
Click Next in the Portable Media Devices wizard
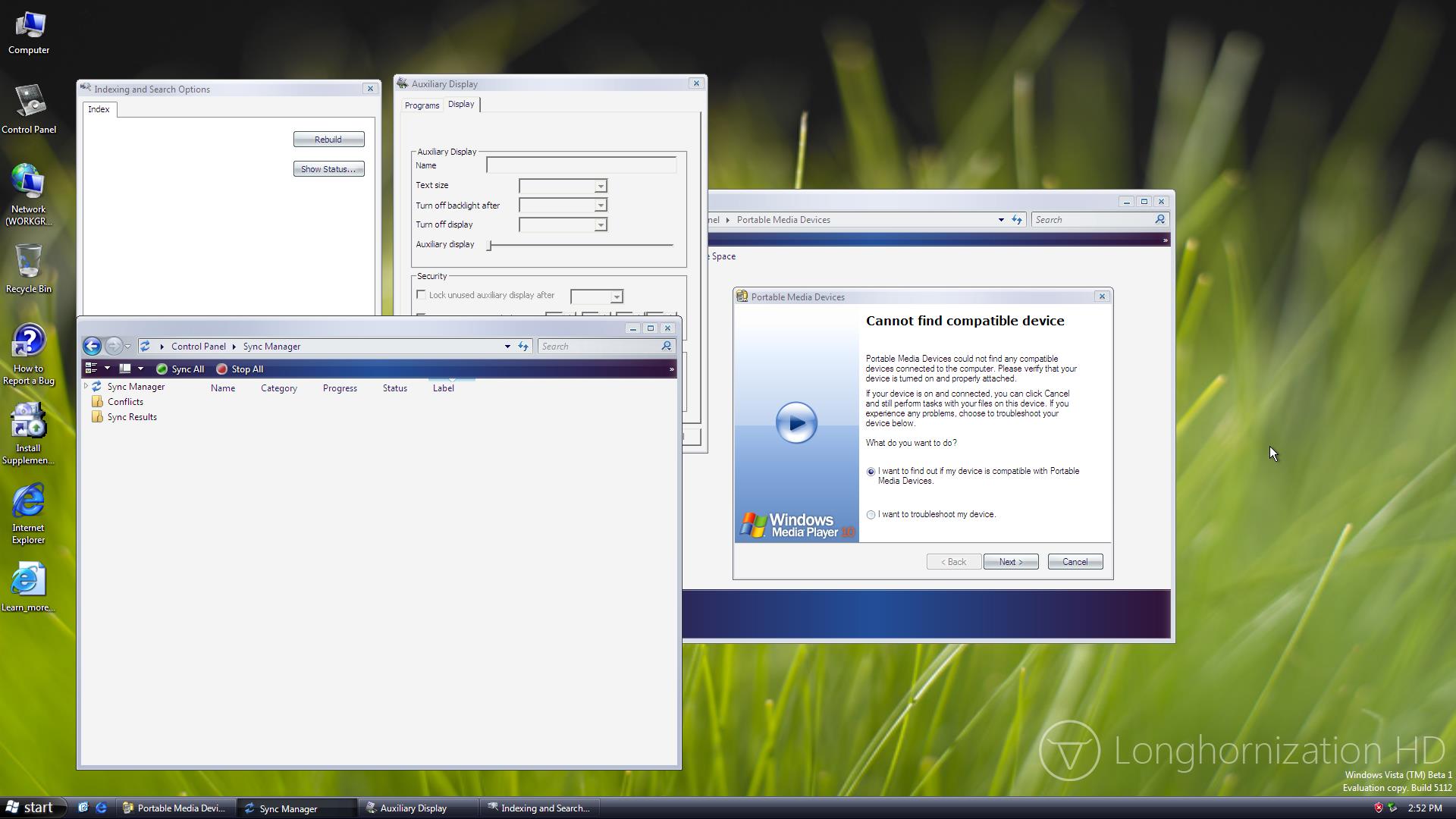coord(1010,562)
